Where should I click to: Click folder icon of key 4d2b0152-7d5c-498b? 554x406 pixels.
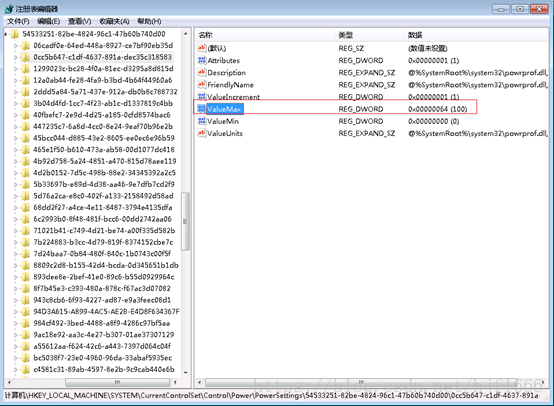click(x=25, y=173)
